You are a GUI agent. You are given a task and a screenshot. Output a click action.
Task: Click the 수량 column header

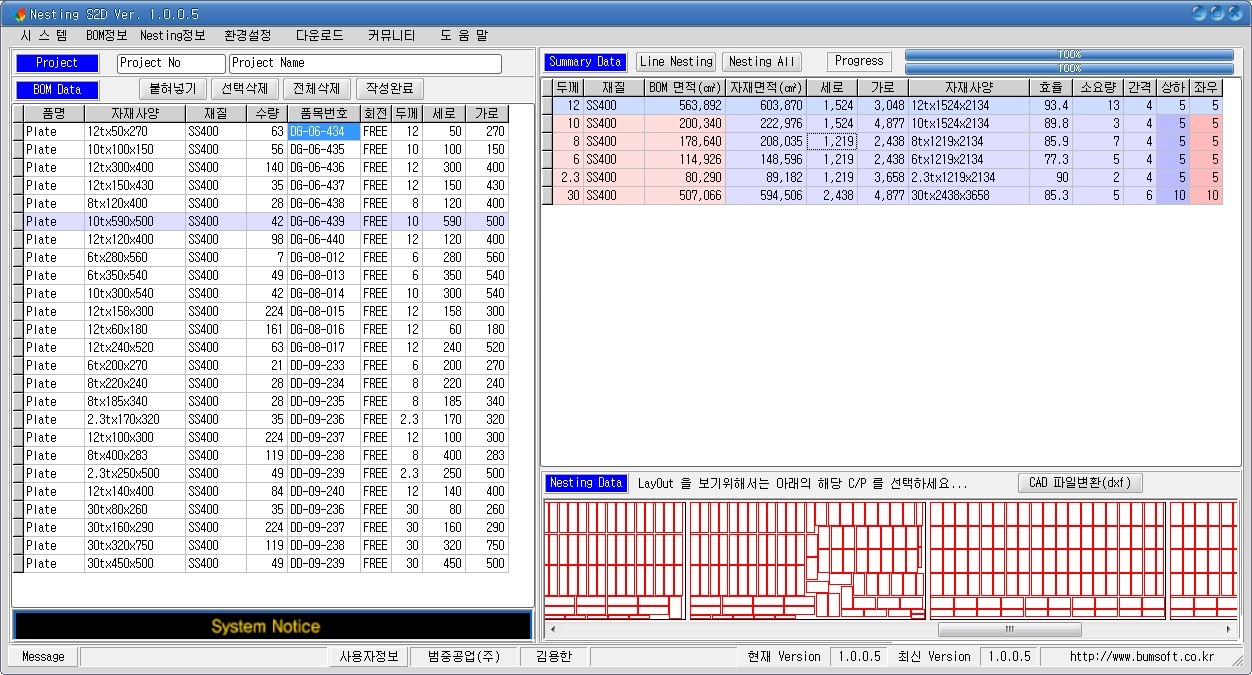pyautogui.click(x=266, y=113)
